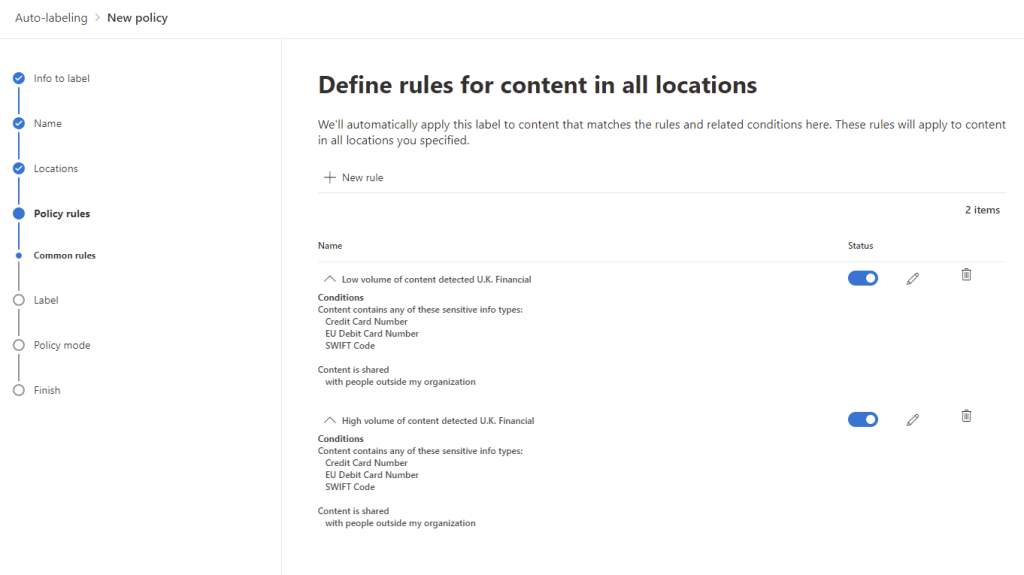
Task: Click the Status column header
Action: click(x=860, y=245)
